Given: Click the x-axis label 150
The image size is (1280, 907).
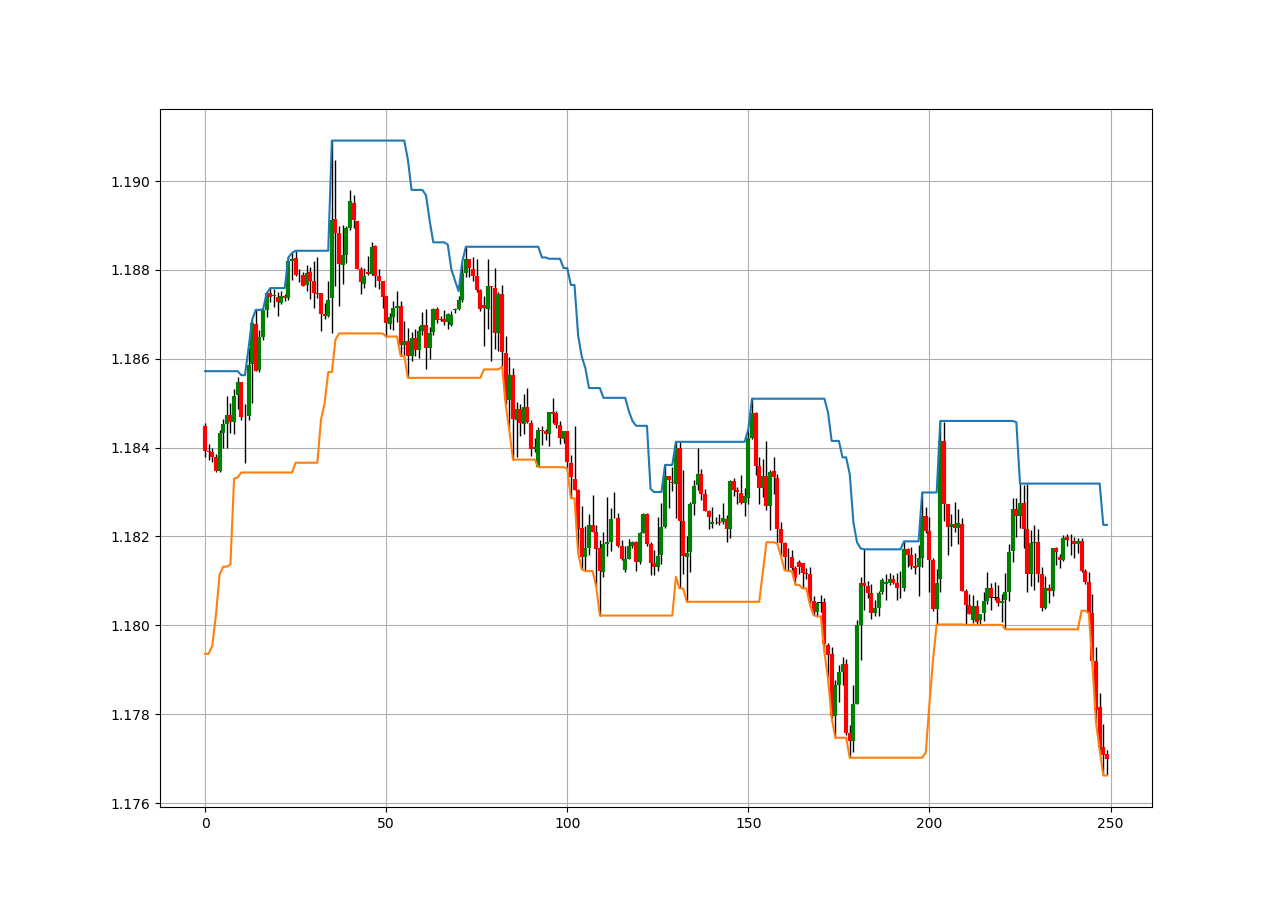Looking at the screenshot, I should click(748, 824).
